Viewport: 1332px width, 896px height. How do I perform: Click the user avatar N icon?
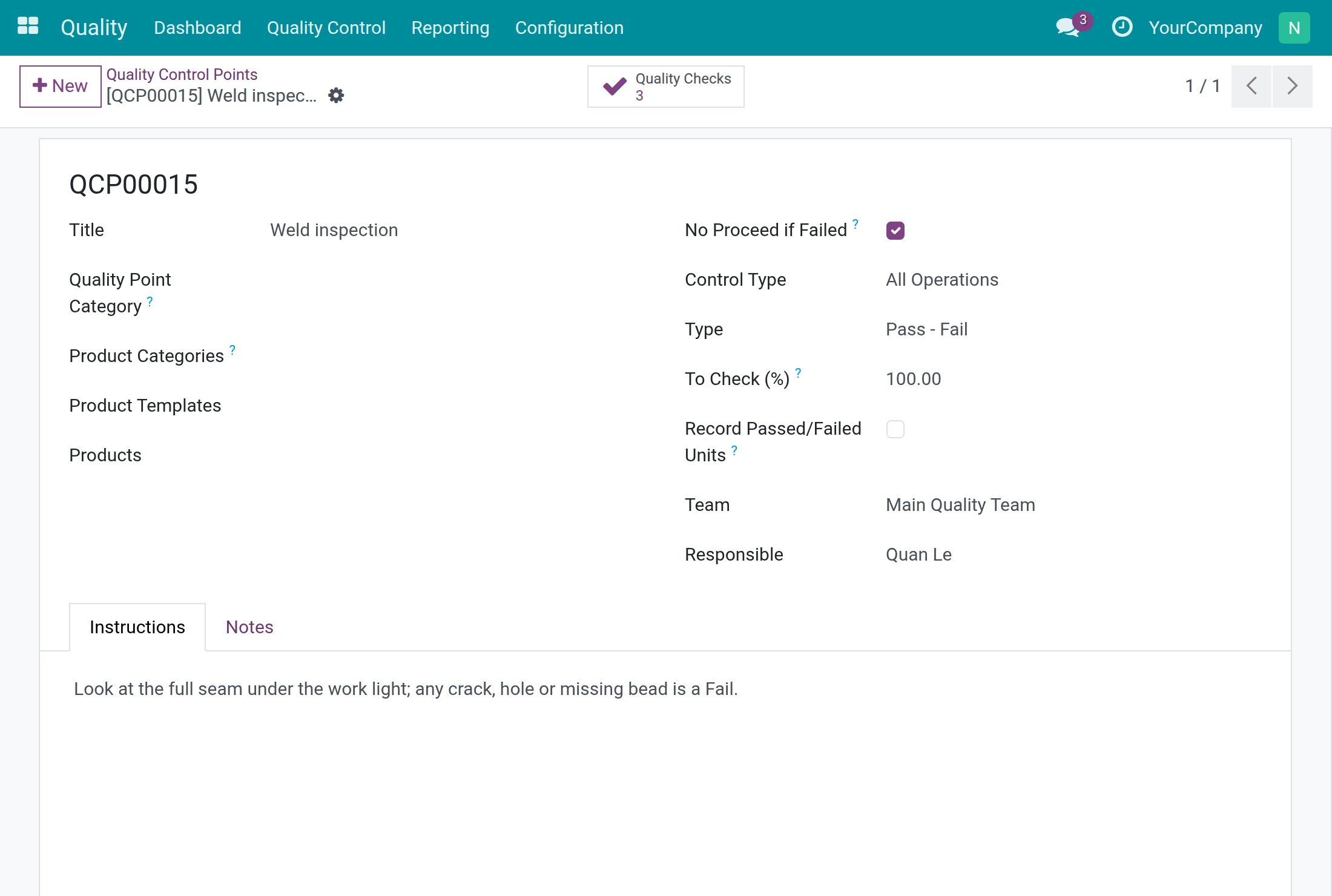tap(1294, 28)
